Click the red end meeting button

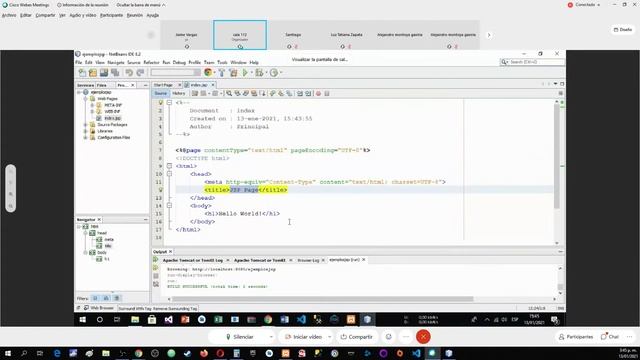point(423,337)
